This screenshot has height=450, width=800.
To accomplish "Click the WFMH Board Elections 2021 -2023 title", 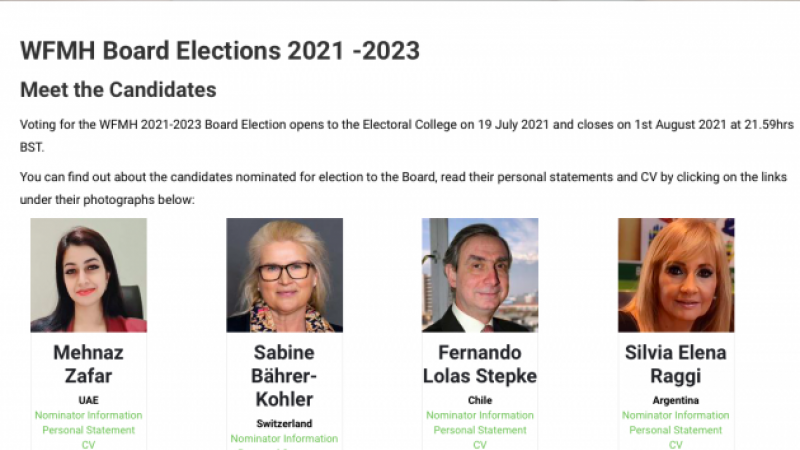I will 220,50.
